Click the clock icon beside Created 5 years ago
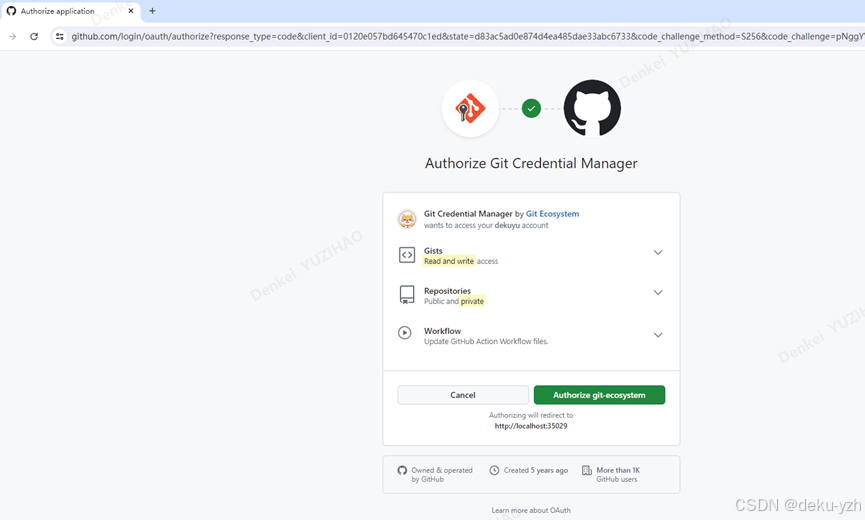This screenshot has width=865, height=520. (x=494, y=470)
